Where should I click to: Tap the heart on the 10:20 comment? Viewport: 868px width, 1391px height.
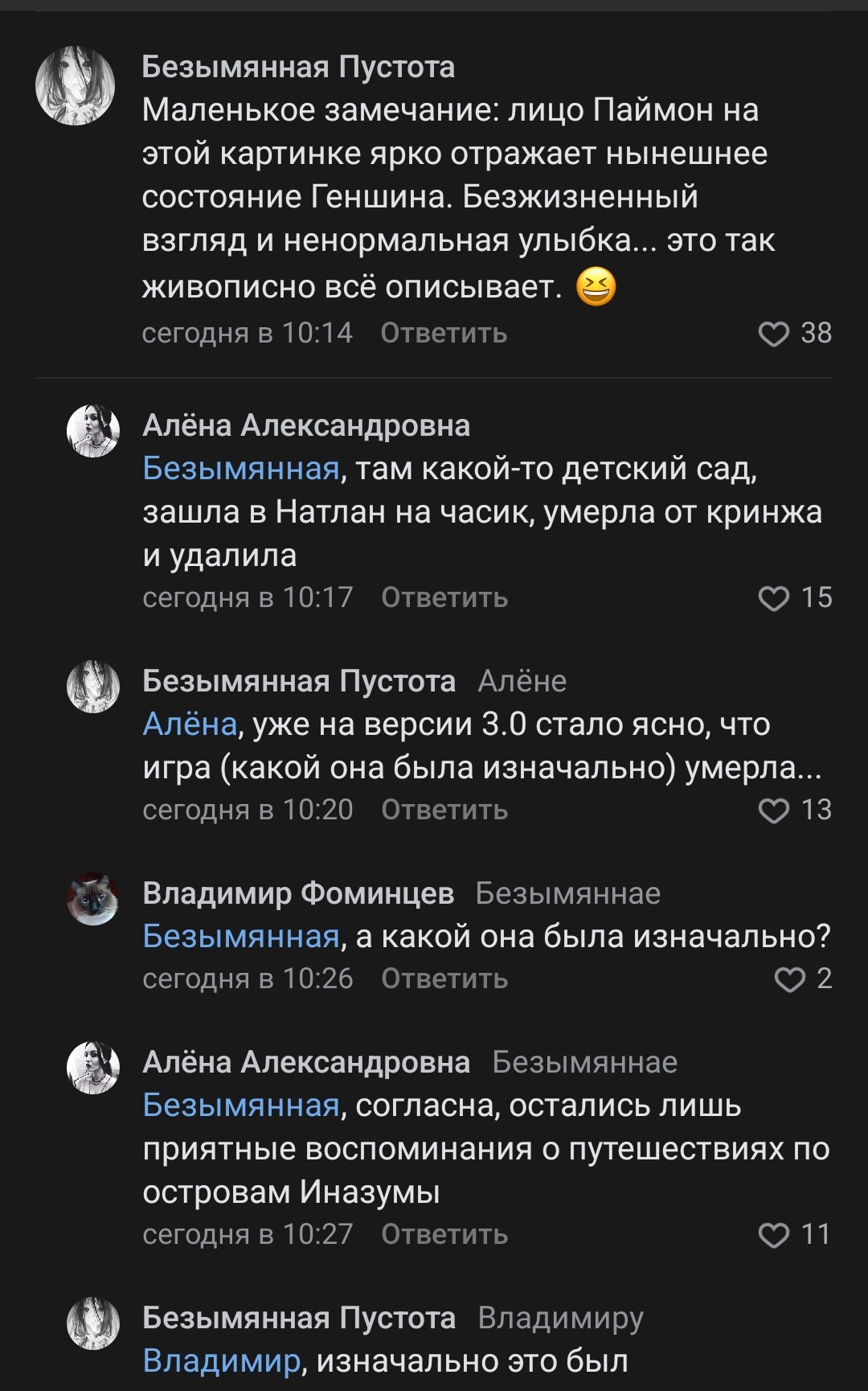[774, 810]
